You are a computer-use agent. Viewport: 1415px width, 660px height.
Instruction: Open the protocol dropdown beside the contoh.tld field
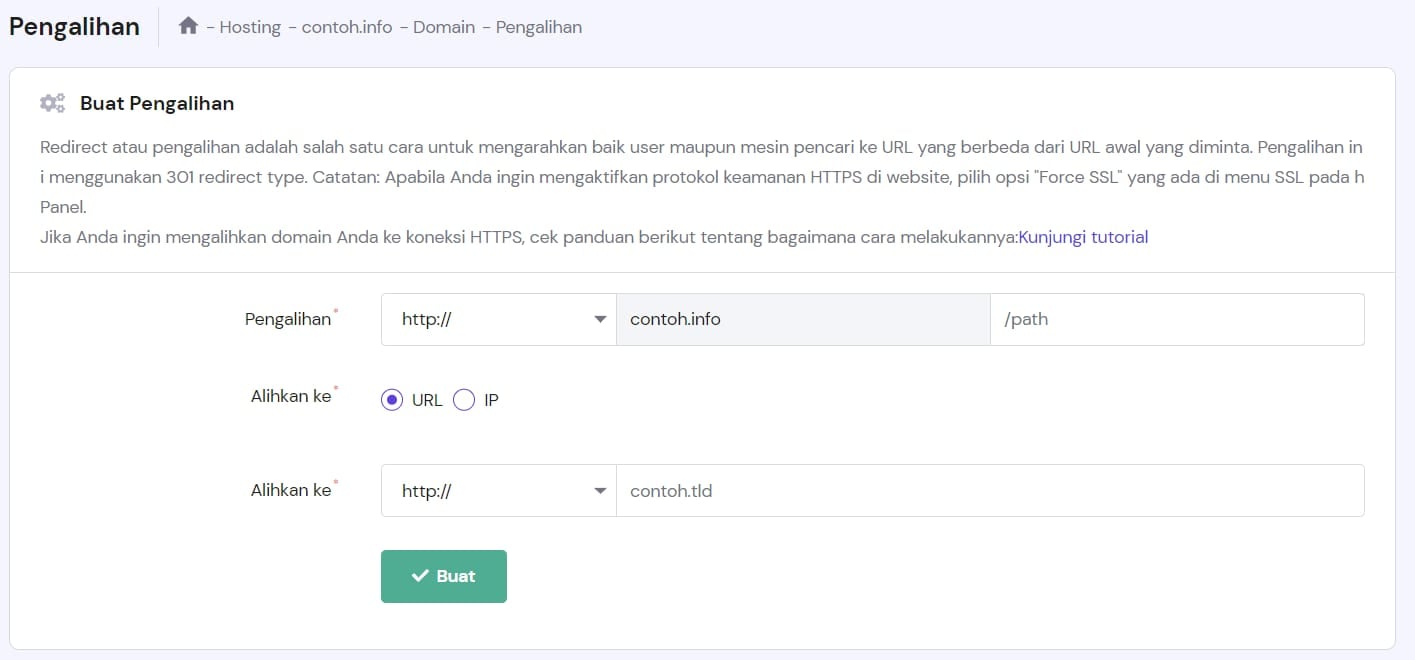(x=498, y=491)
